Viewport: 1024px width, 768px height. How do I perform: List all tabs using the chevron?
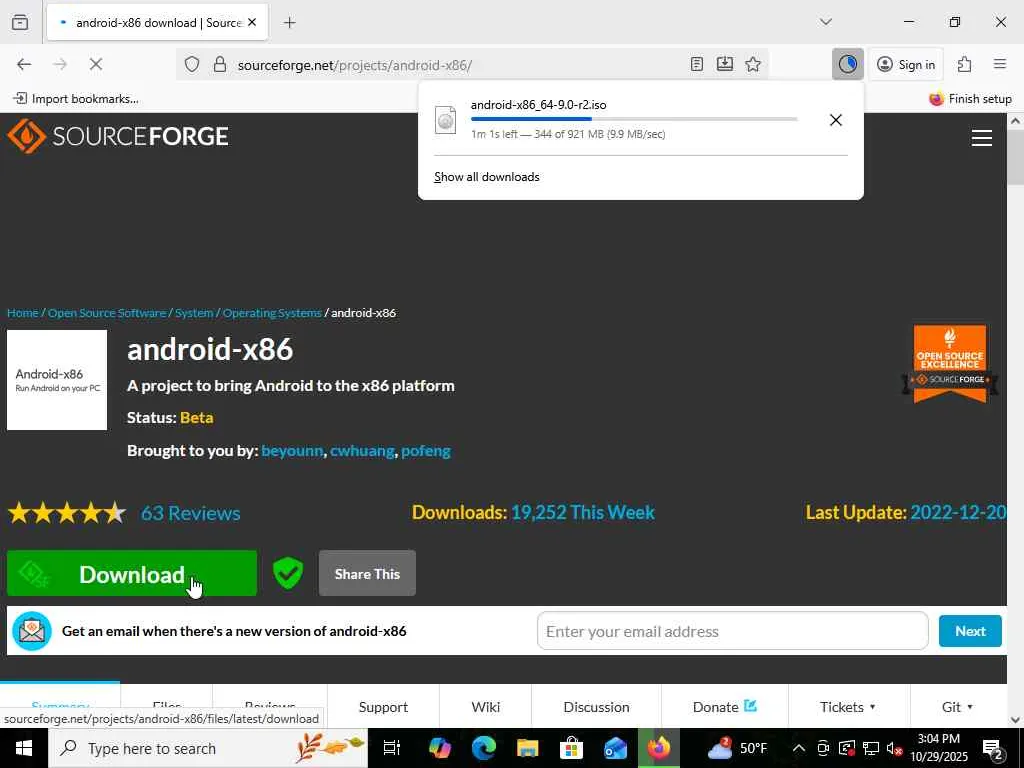click(825, 22)
